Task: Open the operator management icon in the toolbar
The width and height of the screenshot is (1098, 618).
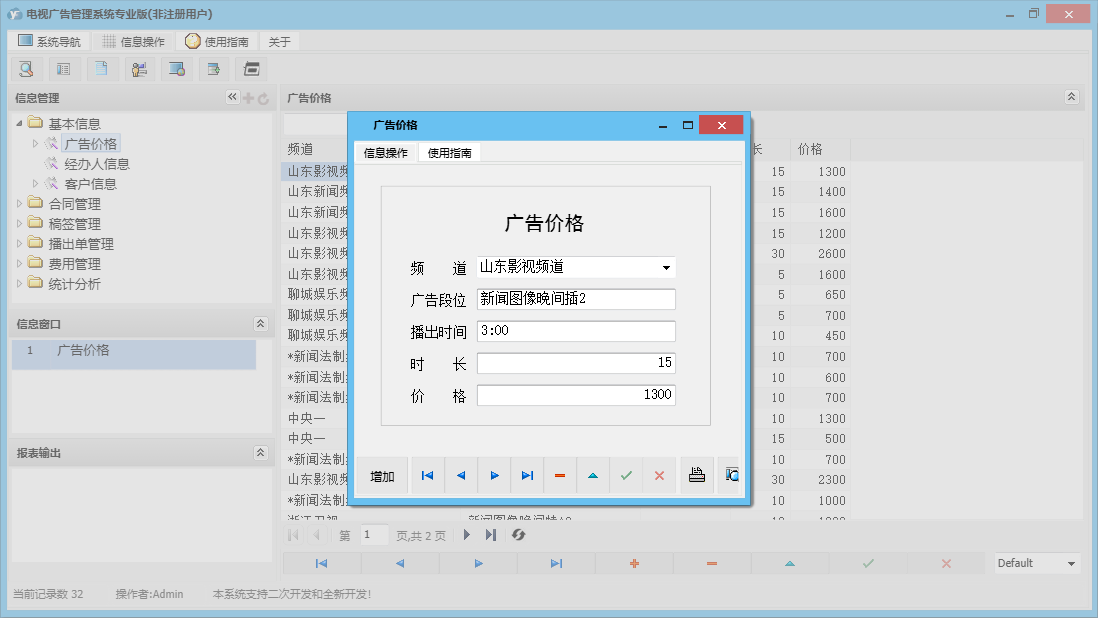Action: 139,68
